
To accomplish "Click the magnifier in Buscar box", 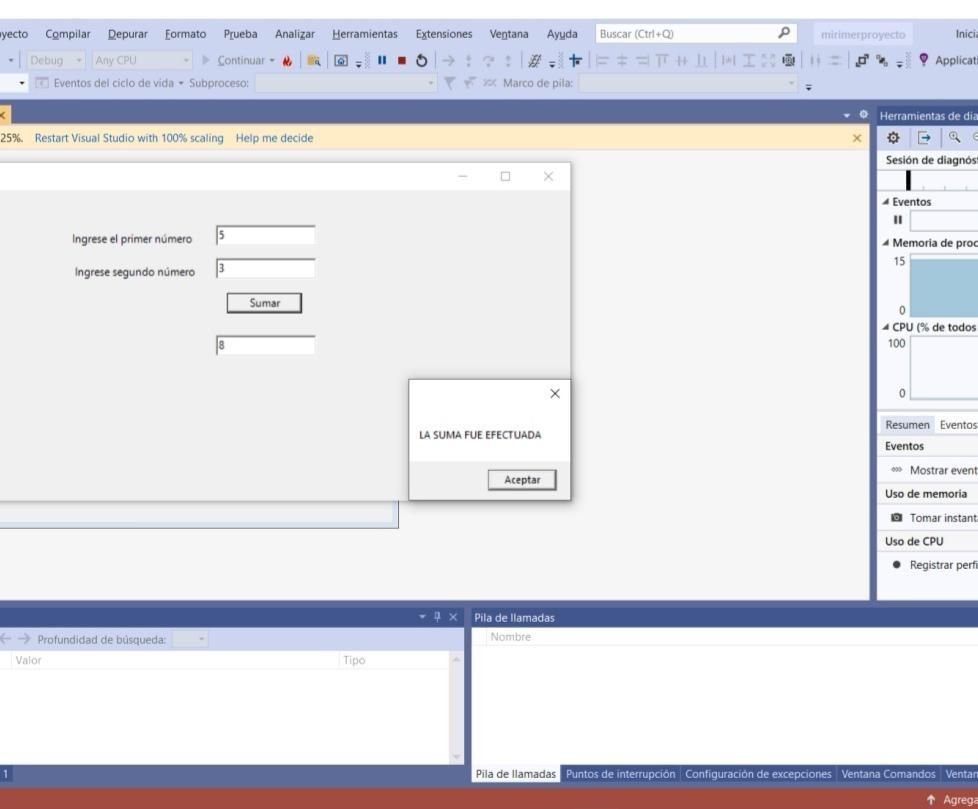I will point(784,32).
